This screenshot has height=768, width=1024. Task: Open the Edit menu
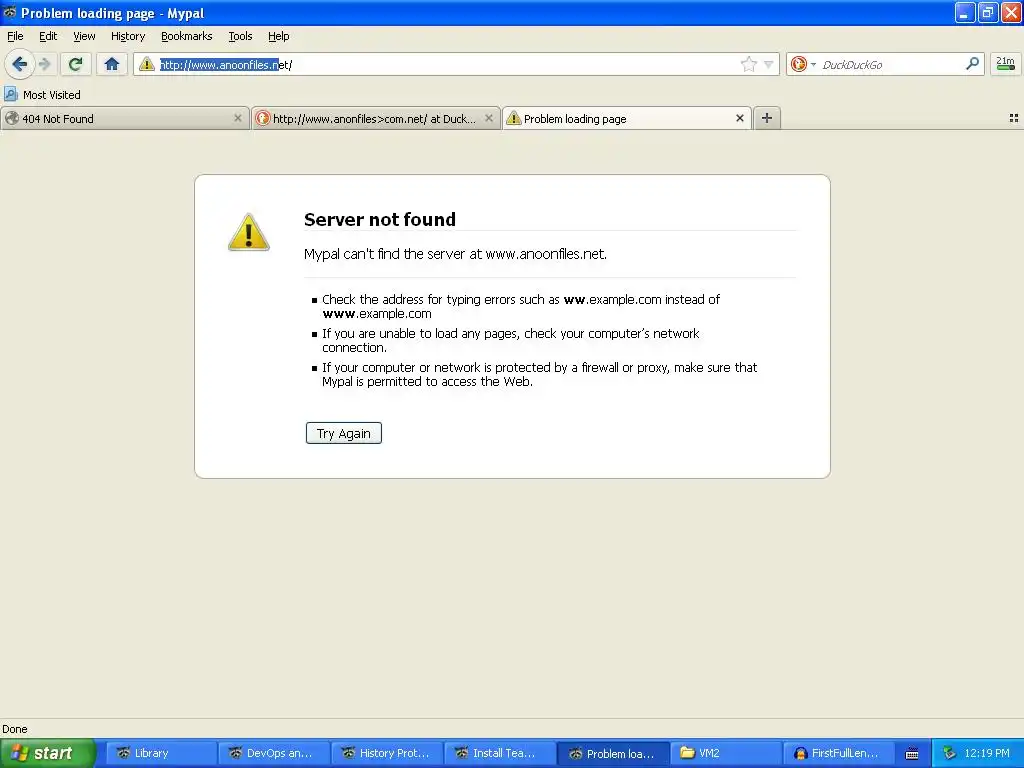[x=48, y=36]
